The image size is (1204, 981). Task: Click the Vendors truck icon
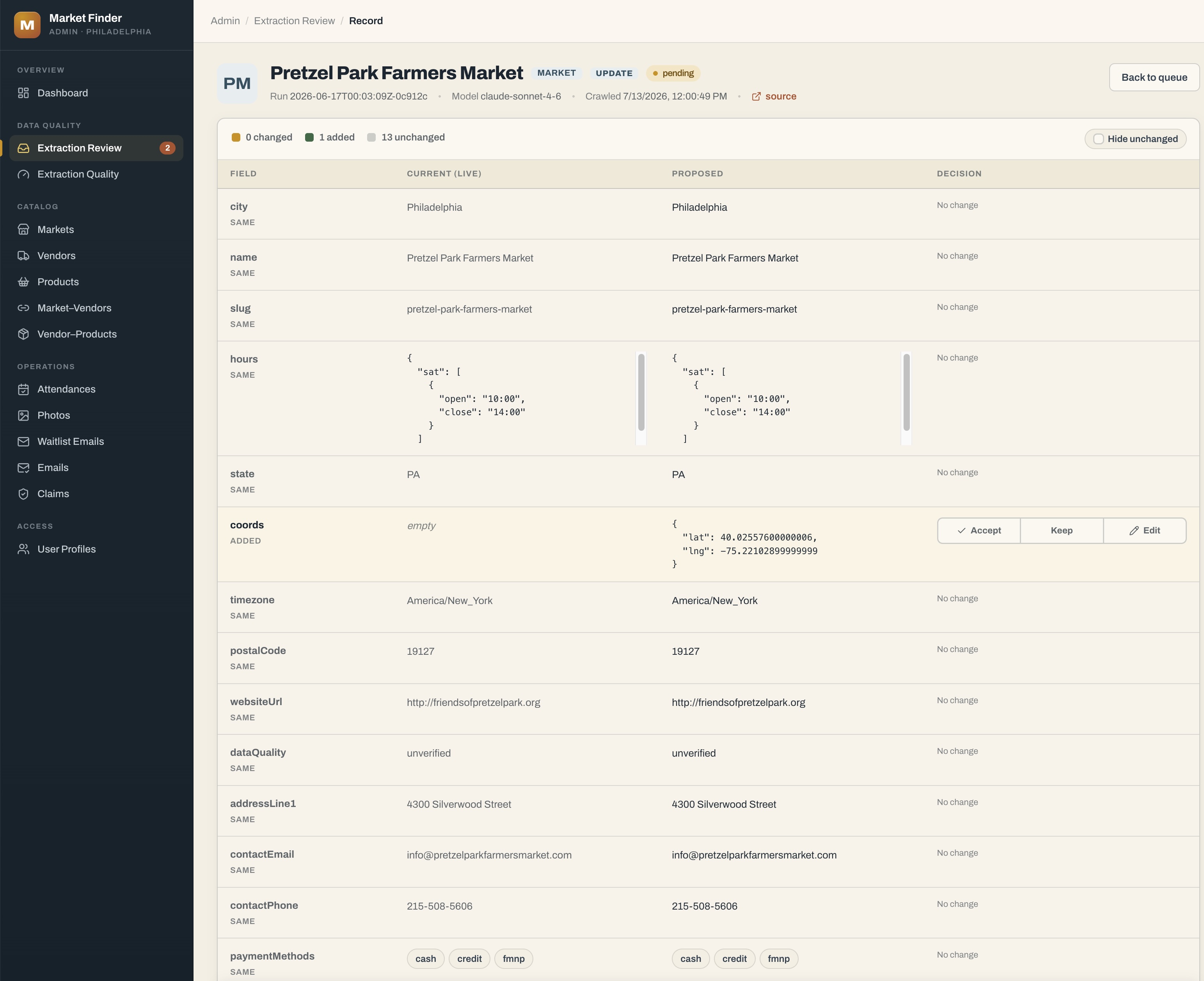23,256
